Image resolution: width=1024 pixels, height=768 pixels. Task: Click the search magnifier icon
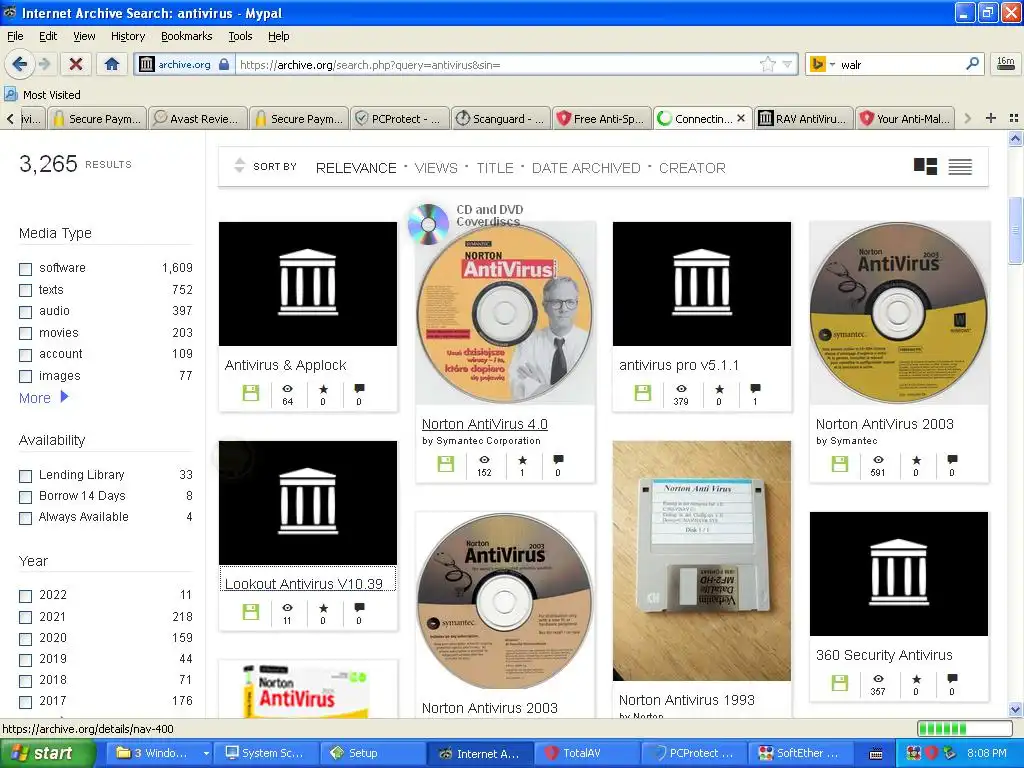972,64
